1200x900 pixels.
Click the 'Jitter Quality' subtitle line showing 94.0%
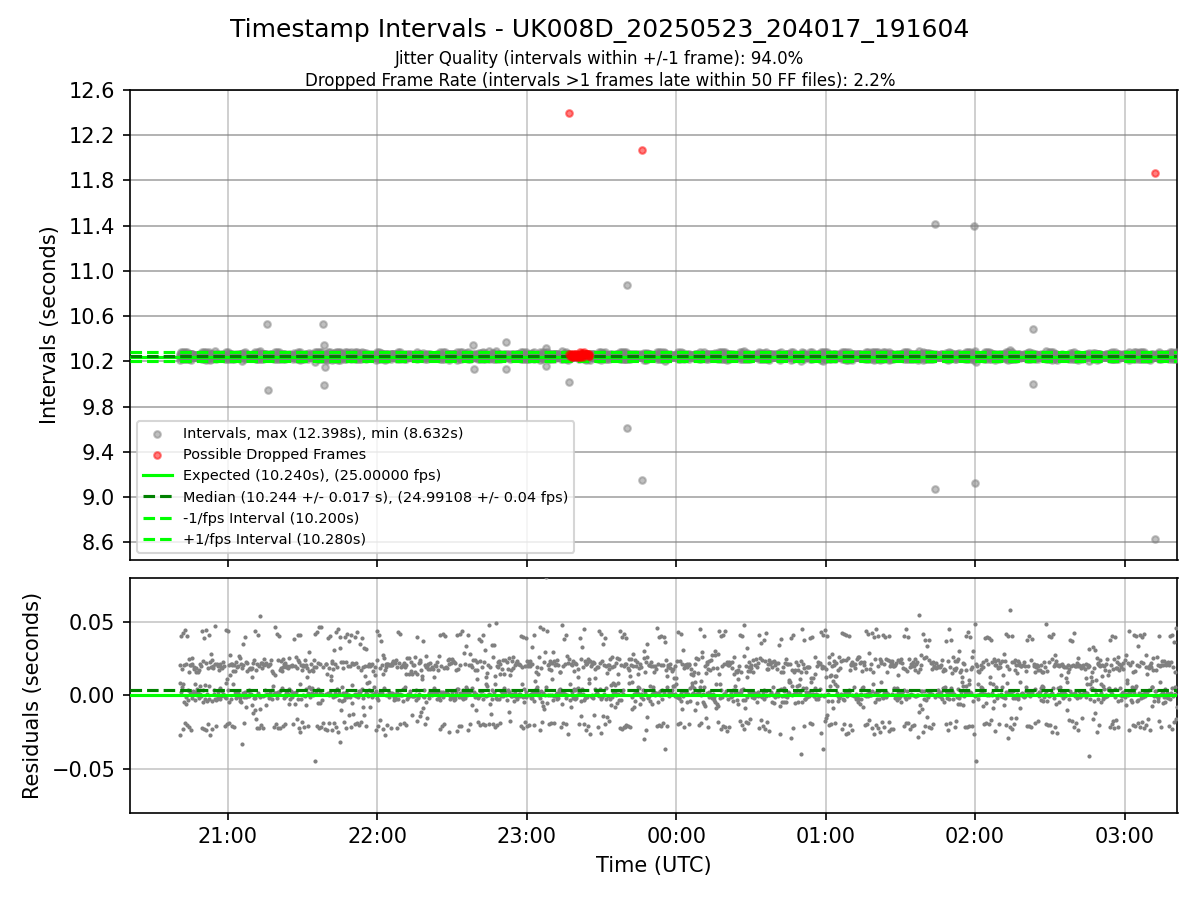click(599, 58)
